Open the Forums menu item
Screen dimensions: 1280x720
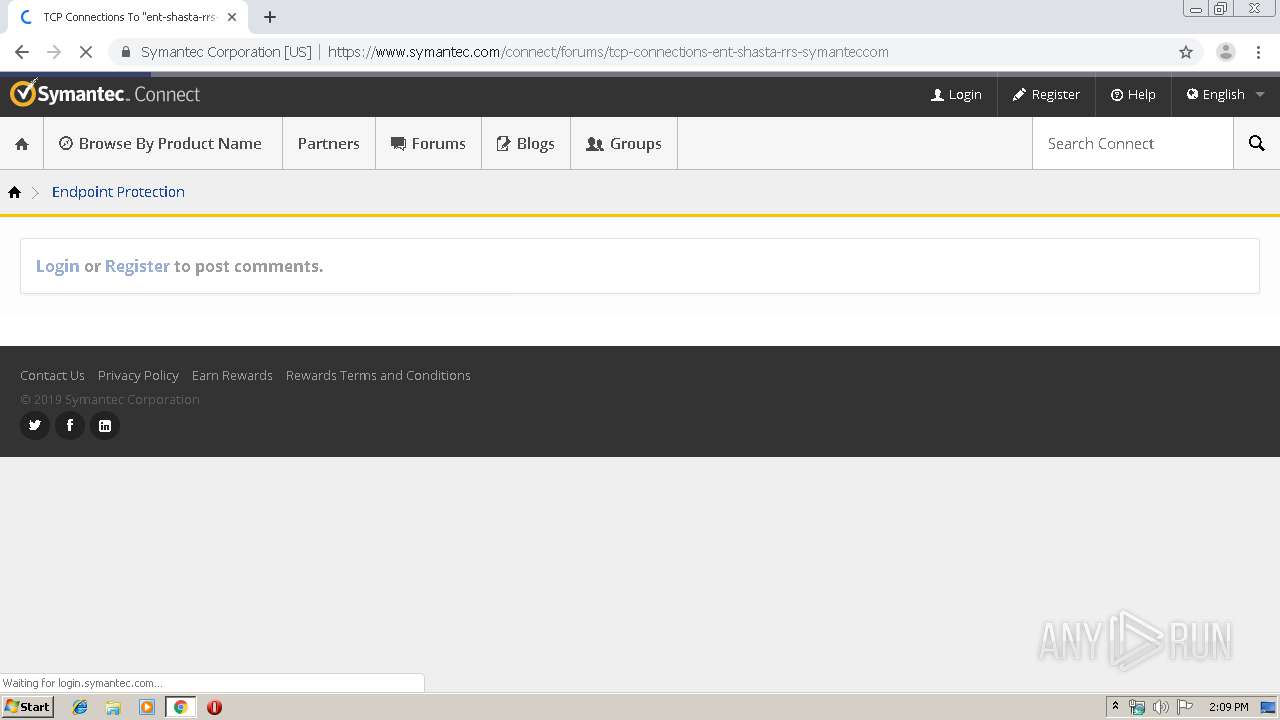tap(428, 144)
